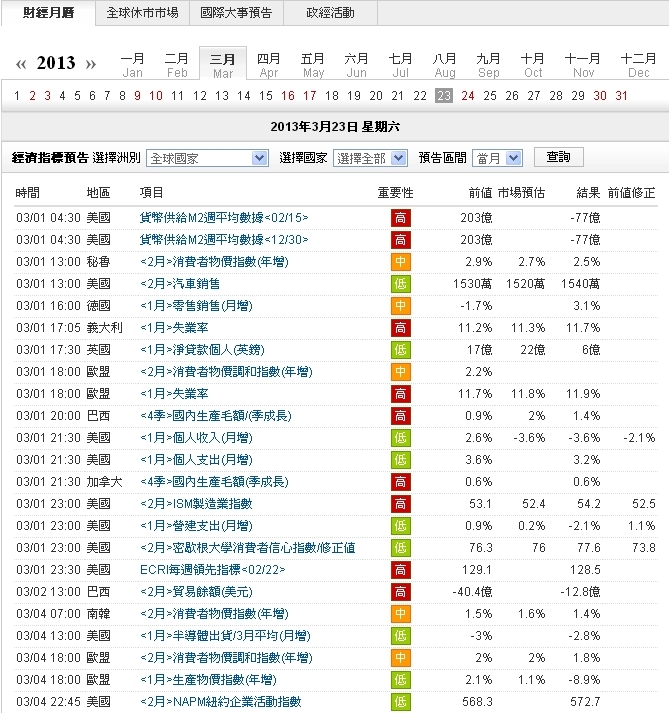This screenshot has height=713, width=669.
Task: Open Italy <1月>失業率 link
Action: [174, 328]
